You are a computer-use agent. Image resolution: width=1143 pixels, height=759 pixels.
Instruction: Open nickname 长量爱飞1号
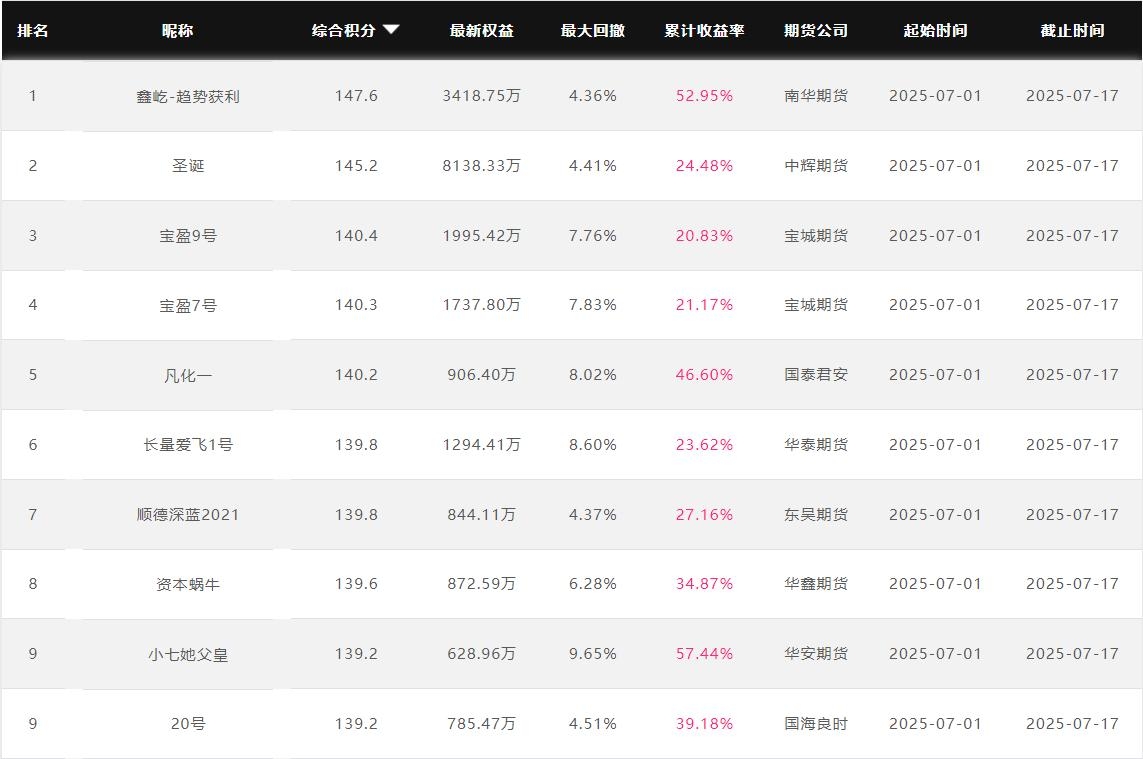point(188,445)
